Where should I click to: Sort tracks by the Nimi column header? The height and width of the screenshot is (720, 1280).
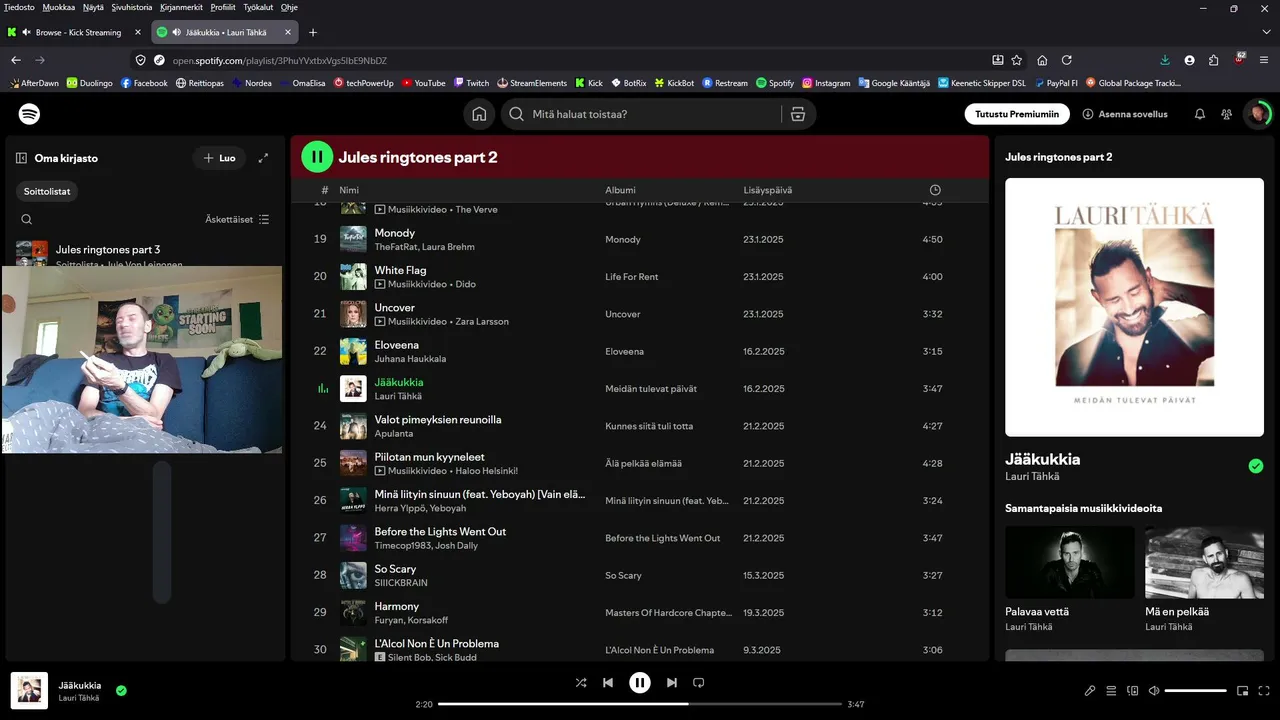(x=349, y=190)
